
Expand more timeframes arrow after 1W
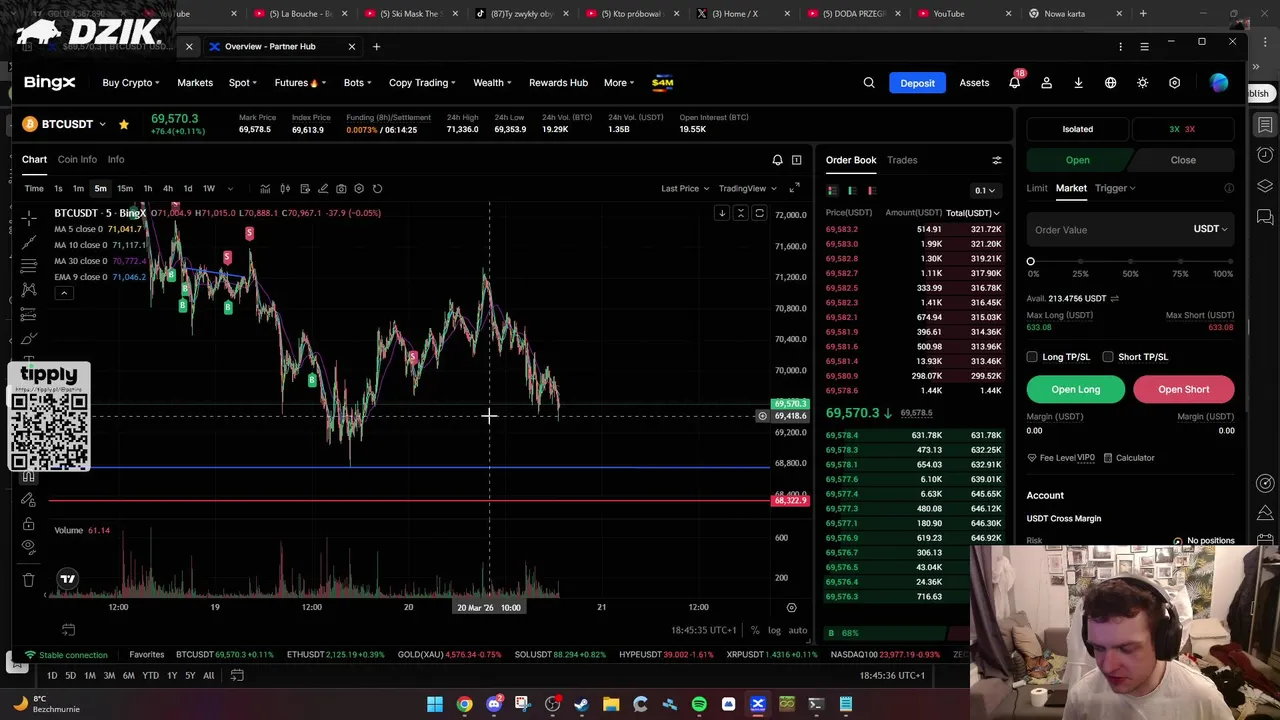pos(230,188)
